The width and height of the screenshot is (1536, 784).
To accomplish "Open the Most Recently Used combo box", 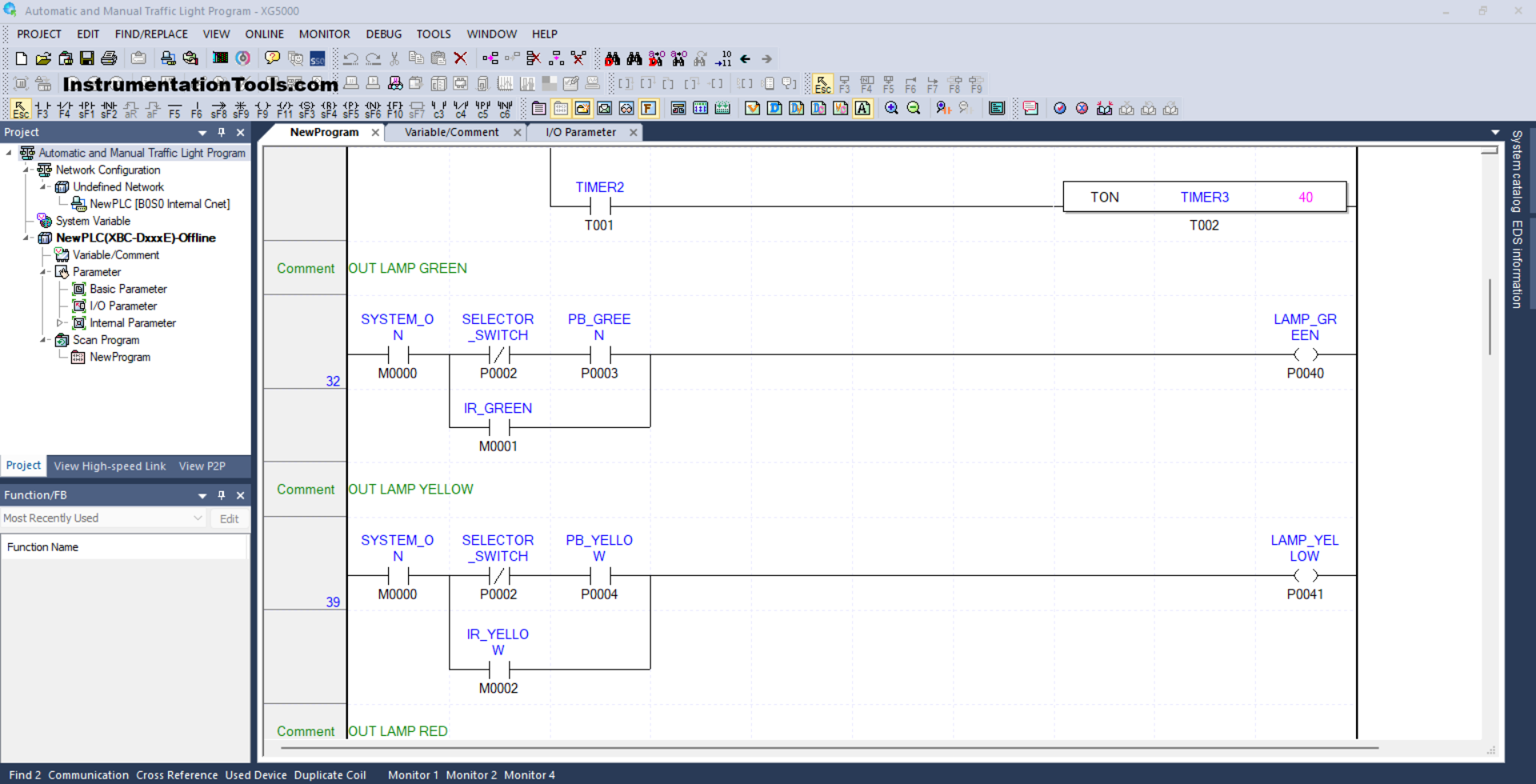I will pos(103,518).
